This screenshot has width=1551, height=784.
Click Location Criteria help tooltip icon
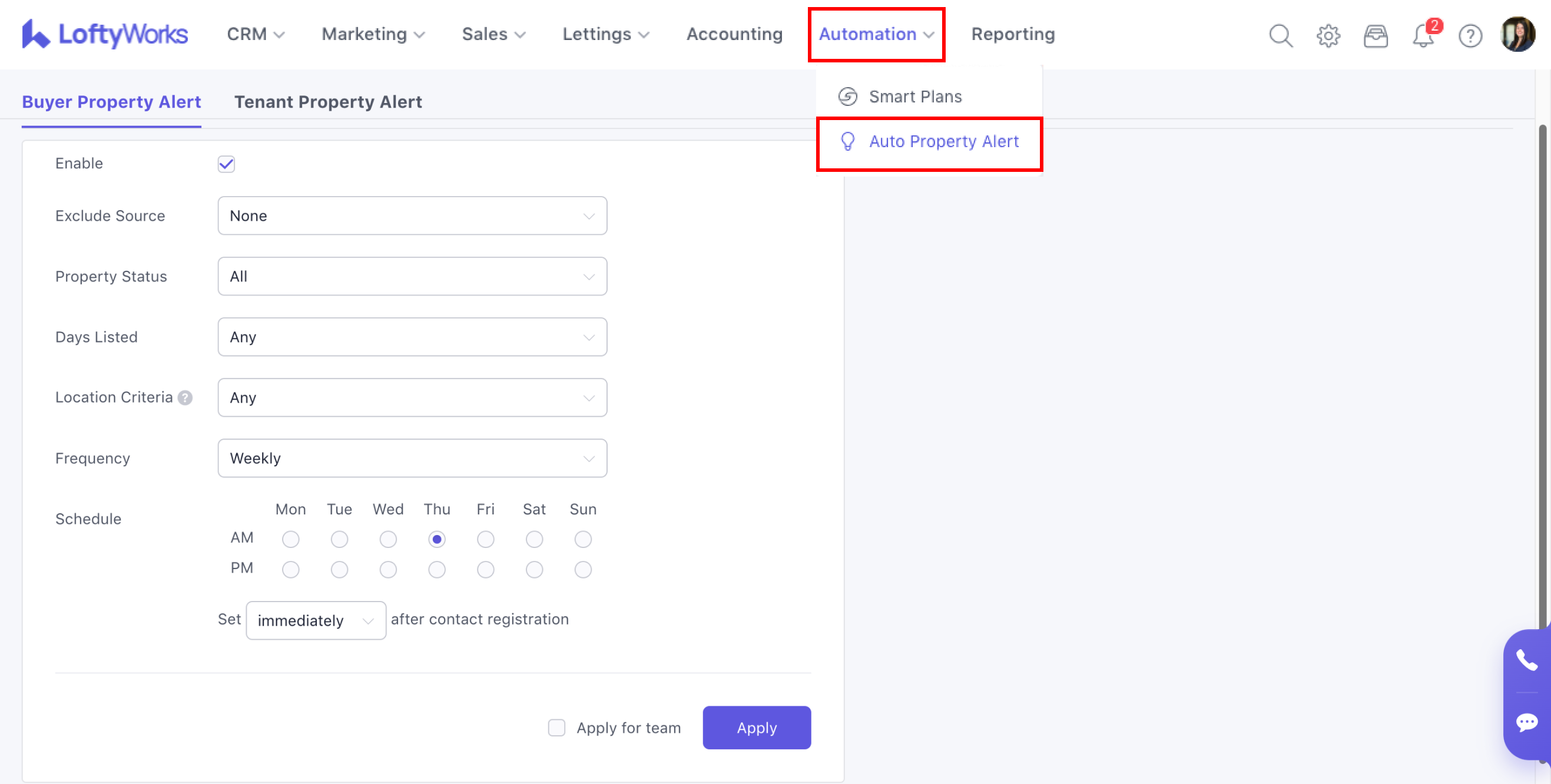coord(185,398)
